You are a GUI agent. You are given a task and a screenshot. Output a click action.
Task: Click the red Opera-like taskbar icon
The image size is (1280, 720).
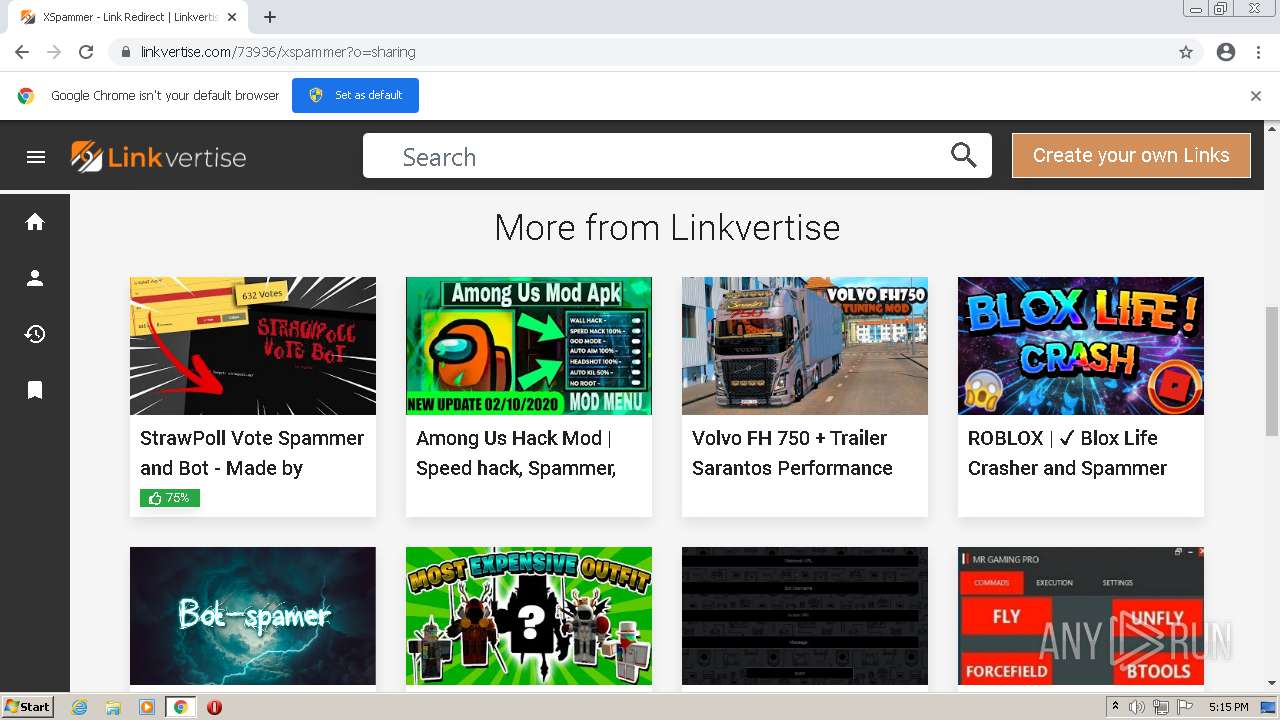point(214,707)
